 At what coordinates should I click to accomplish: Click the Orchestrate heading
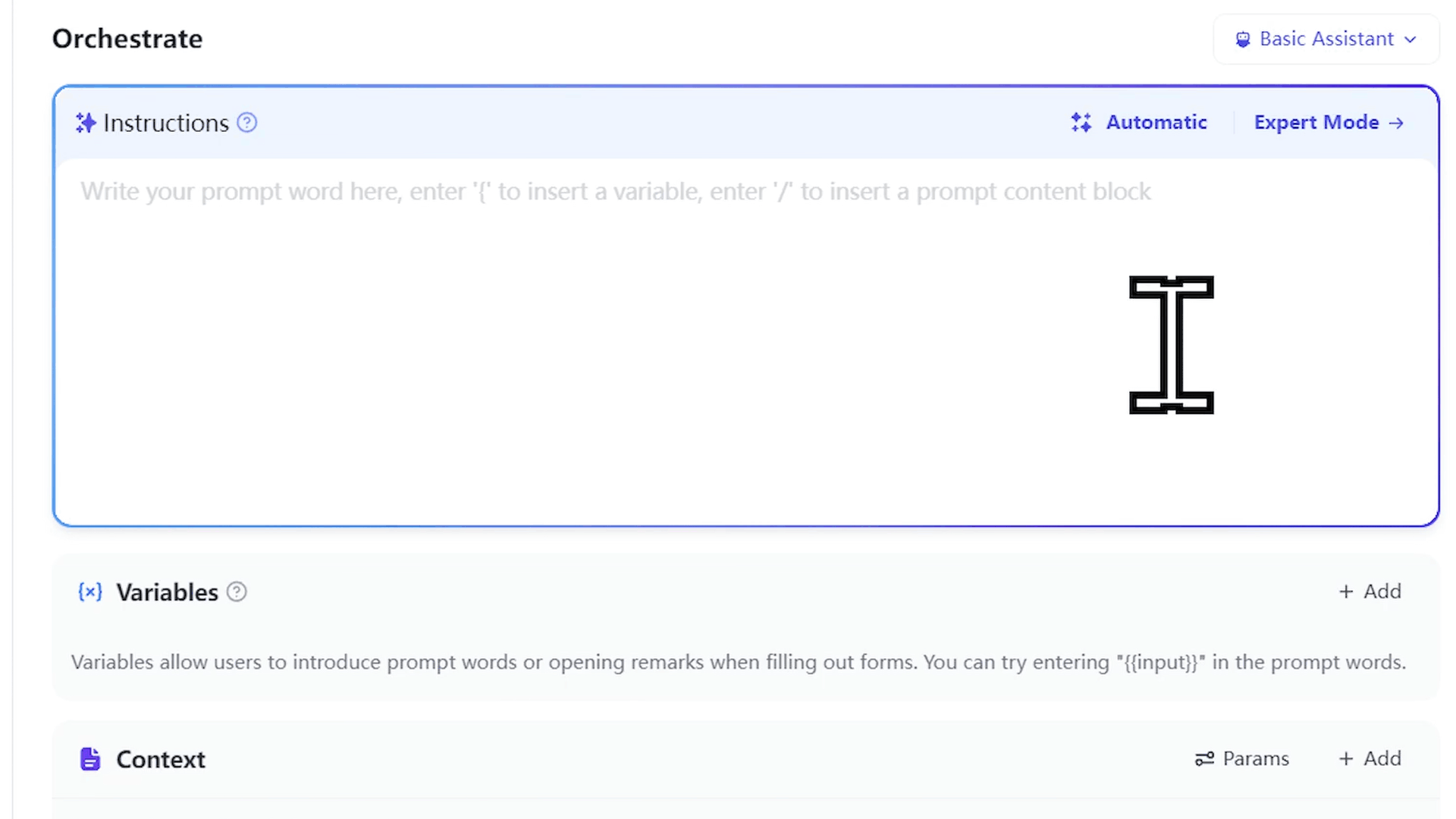click(x=127, y=39)
